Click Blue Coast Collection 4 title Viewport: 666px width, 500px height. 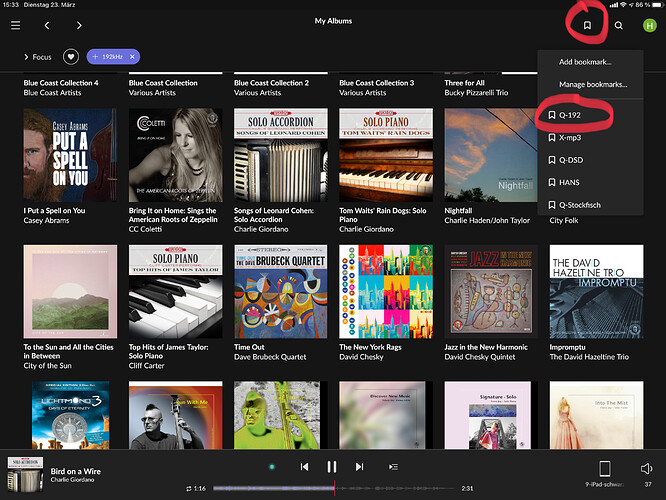(61, 83)
